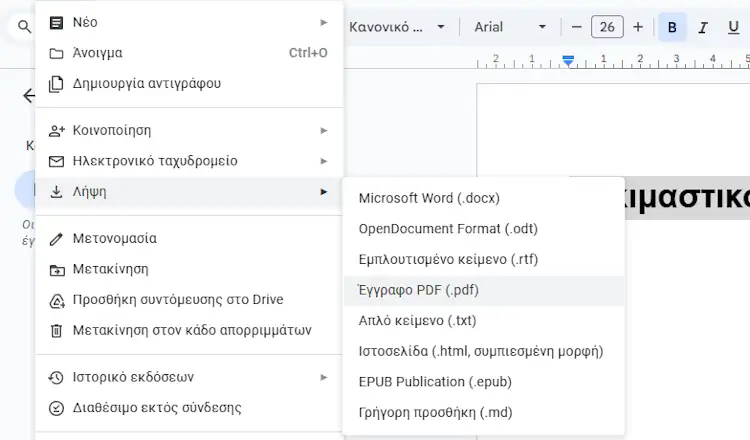Image resolution: width=750 pixels, height=440 pixels.
Task: Select Άνοιγμα menu item
Action: click(x=189, y=53)
